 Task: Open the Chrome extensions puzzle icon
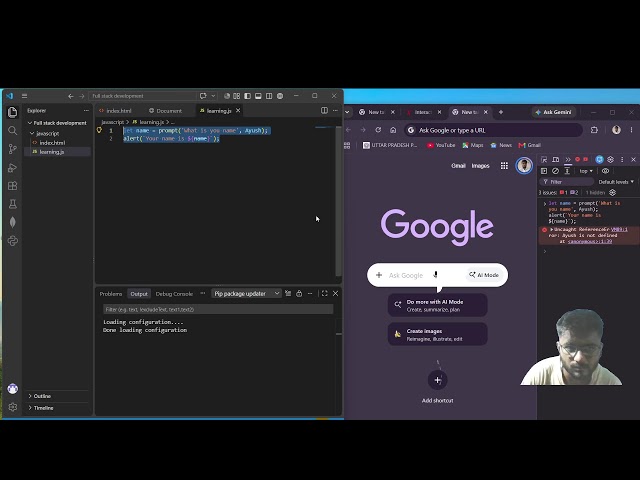tap(594, 130)
